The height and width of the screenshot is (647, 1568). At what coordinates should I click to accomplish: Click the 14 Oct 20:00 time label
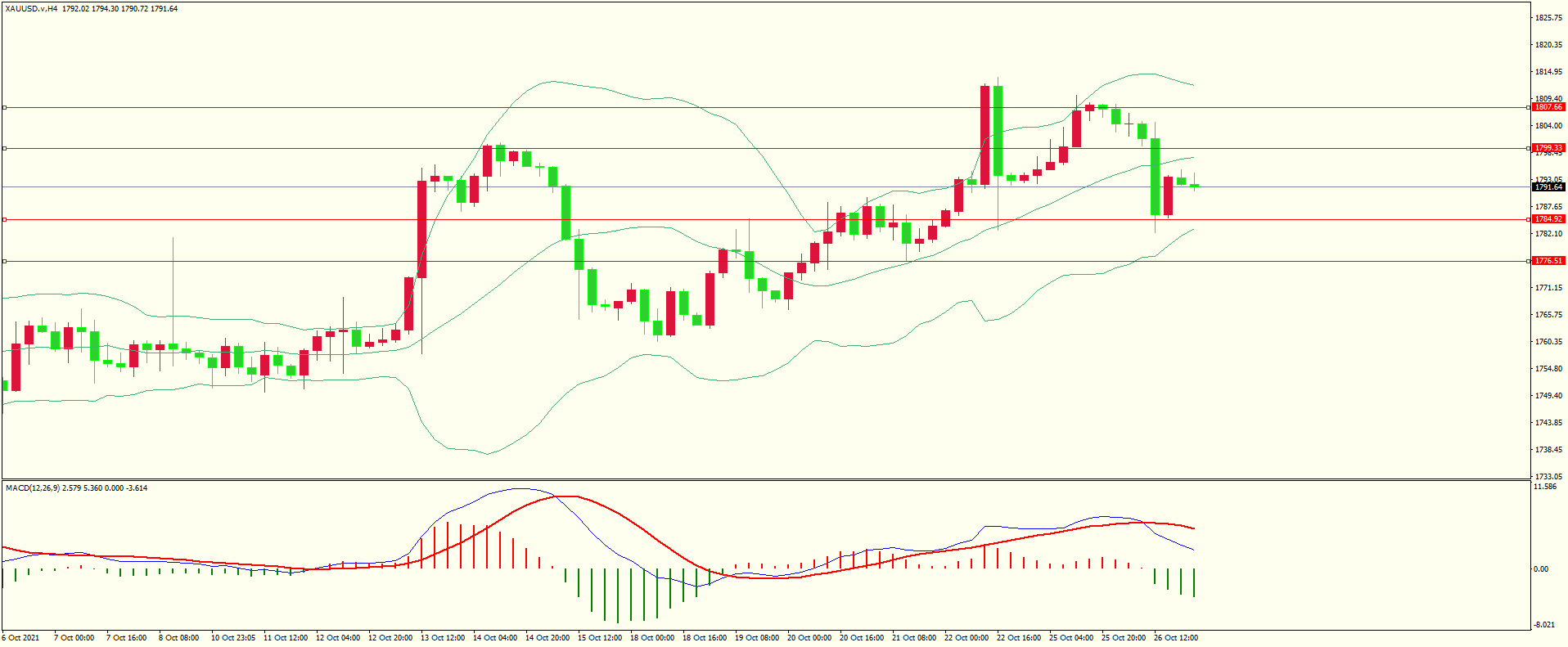(547, 638)
